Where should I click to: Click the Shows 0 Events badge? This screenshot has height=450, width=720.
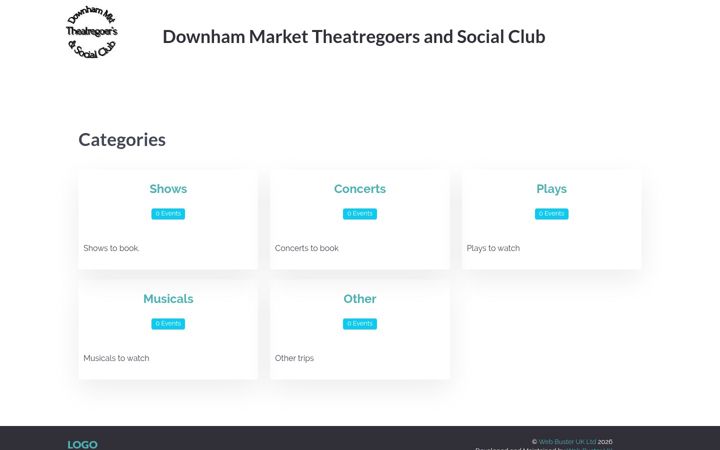click(x=168, y=214)
